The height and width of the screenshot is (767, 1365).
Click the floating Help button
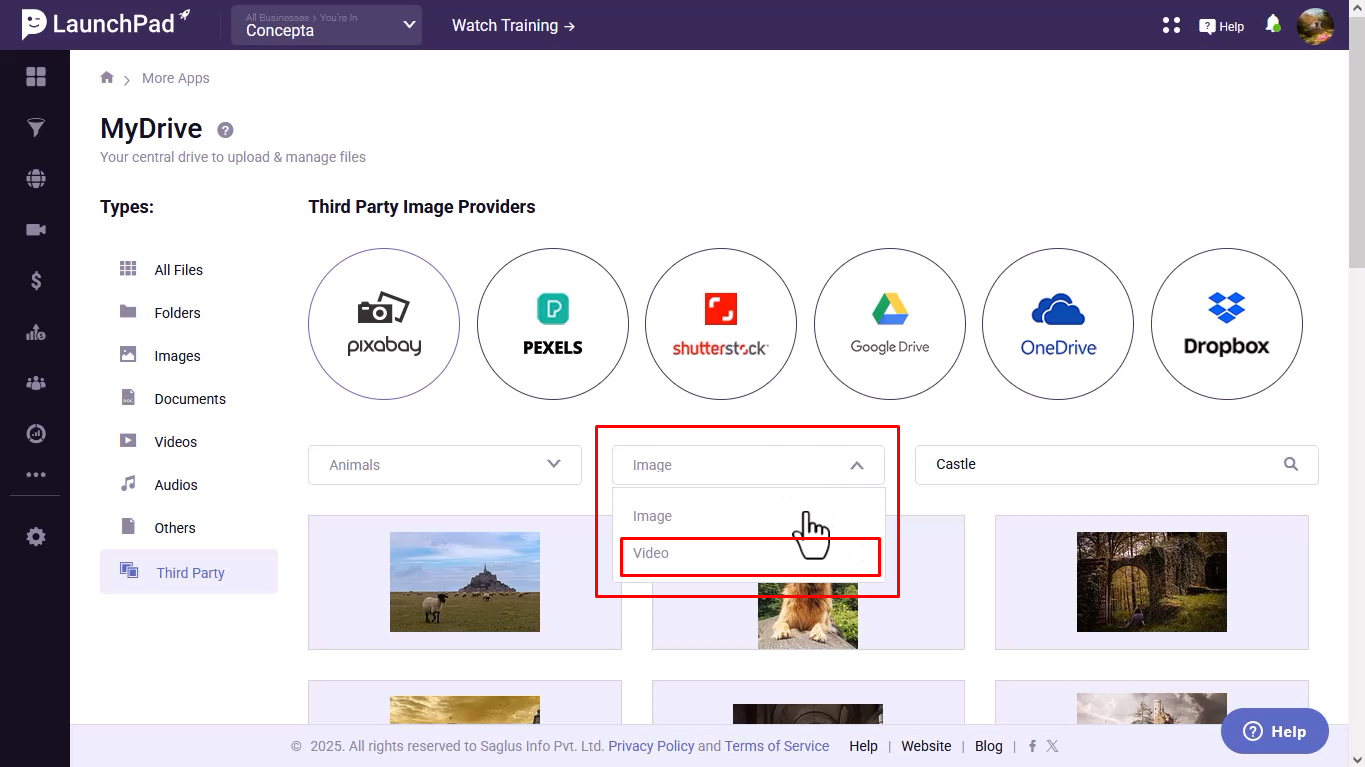(x=1275, y=731)
